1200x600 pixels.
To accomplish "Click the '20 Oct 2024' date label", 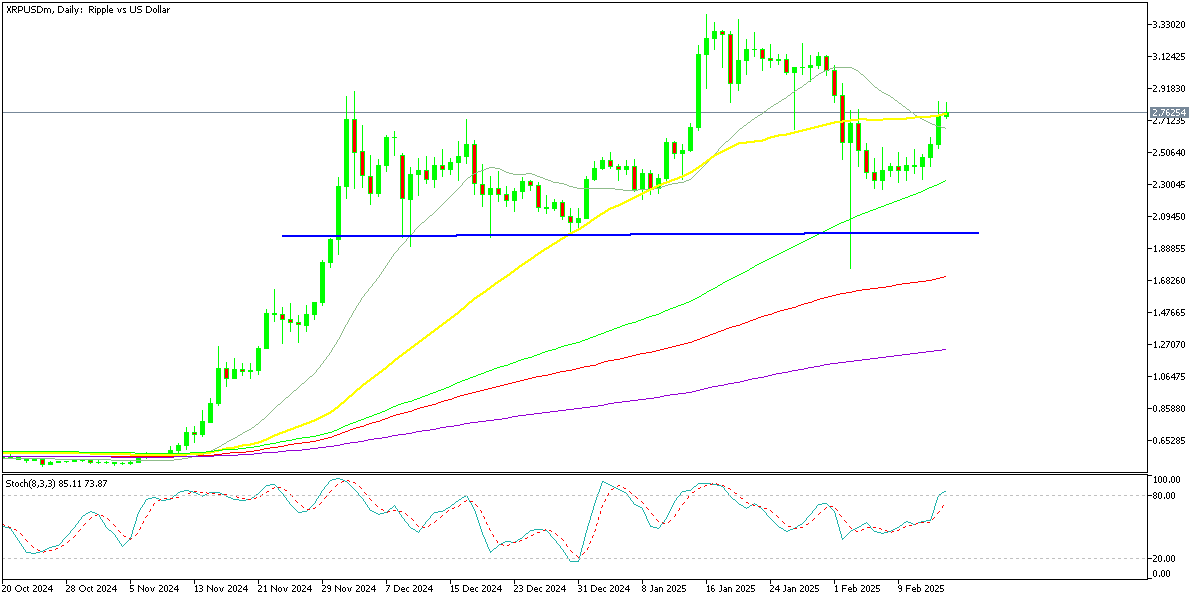I will coord(29,589).
